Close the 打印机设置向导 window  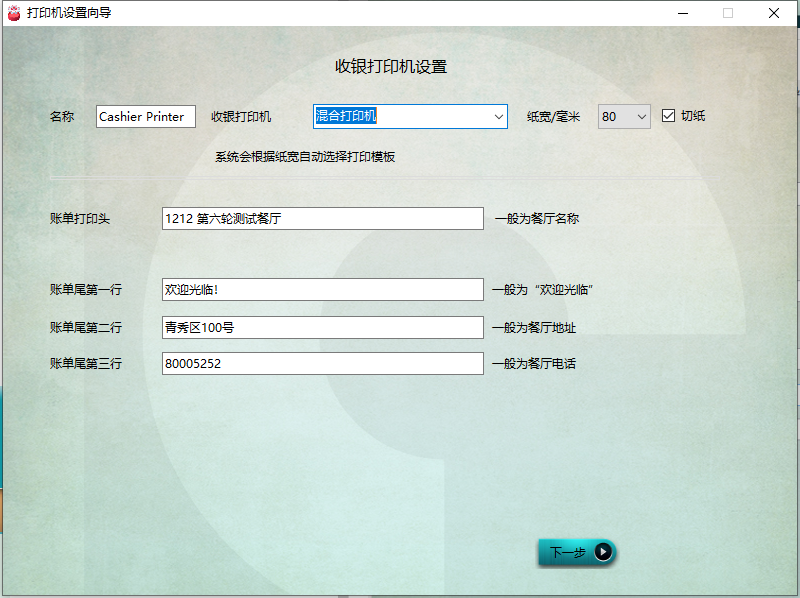[774, 13]
